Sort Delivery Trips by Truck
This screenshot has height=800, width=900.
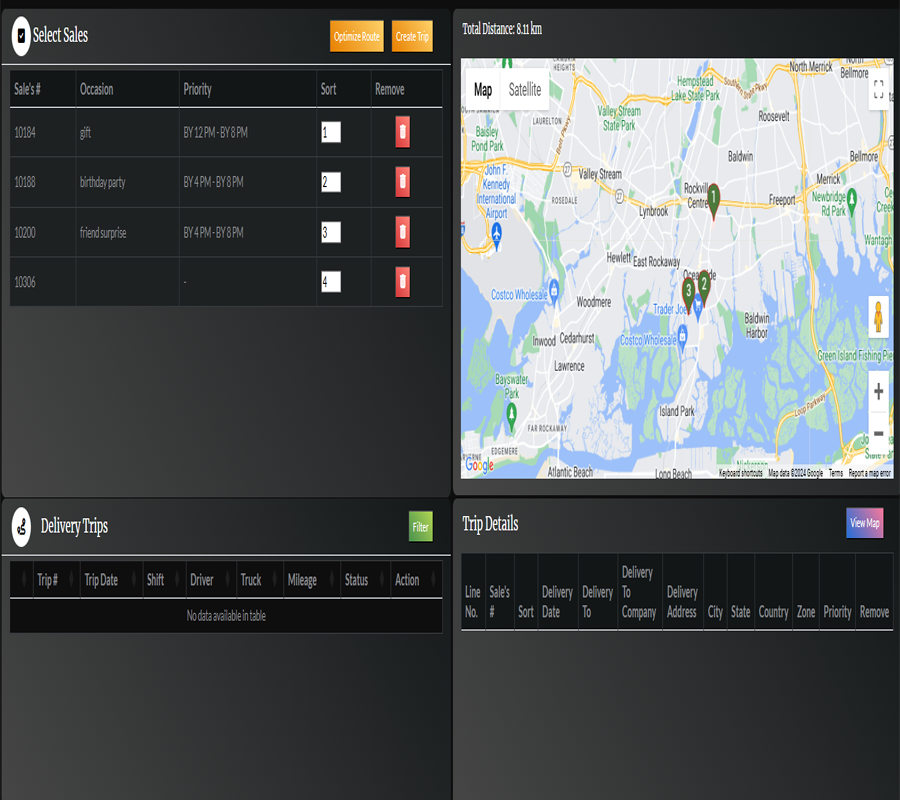259,580
